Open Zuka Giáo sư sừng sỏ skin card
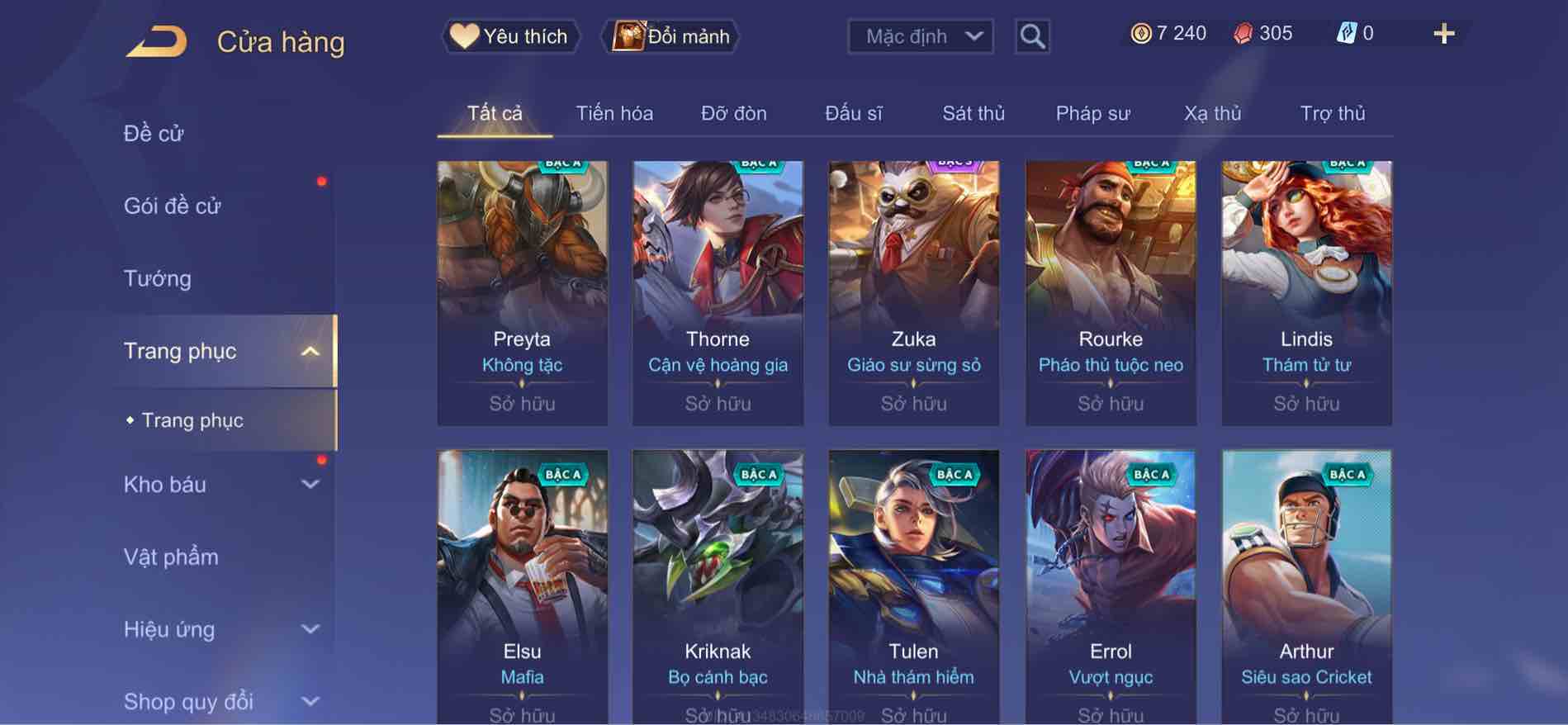Image resolution: width=1568 pixels, height=725 pixels. (x=914, y=293)
